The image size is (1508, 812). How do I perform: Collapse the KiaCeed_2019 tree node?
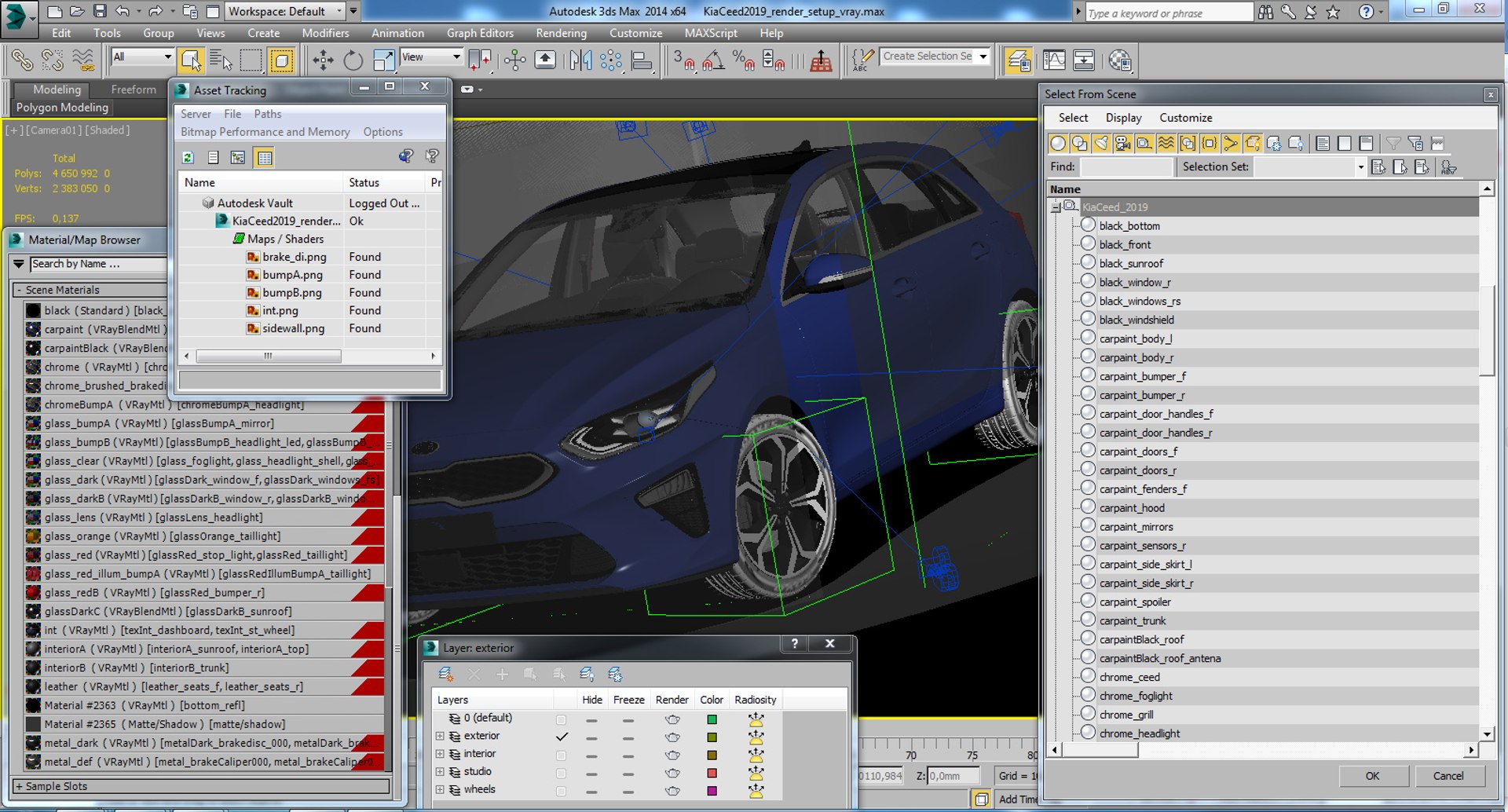tap(1056, 207)
